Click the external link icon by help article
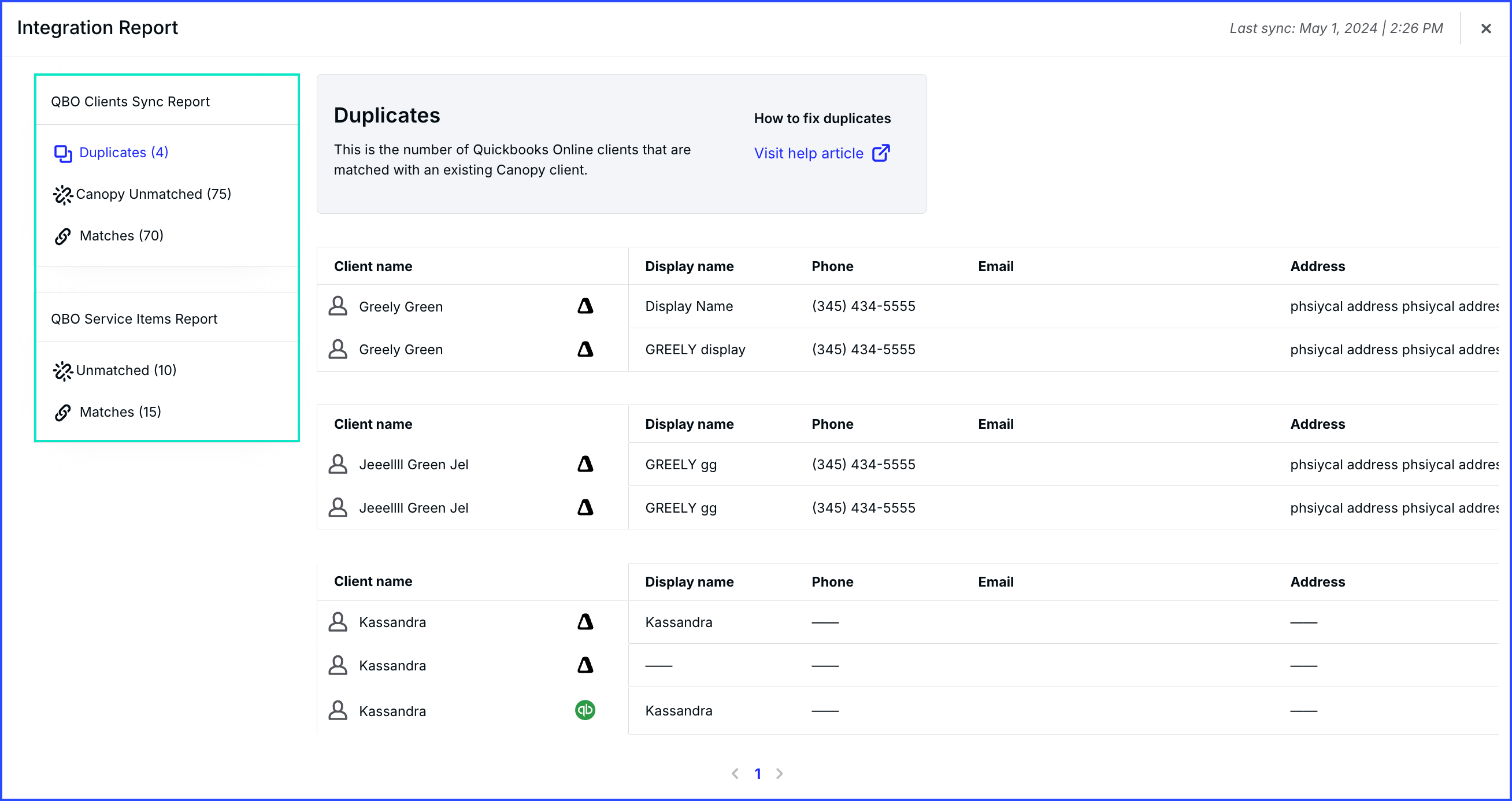The height and width of the screenshot is (801, 1512). 880,153
